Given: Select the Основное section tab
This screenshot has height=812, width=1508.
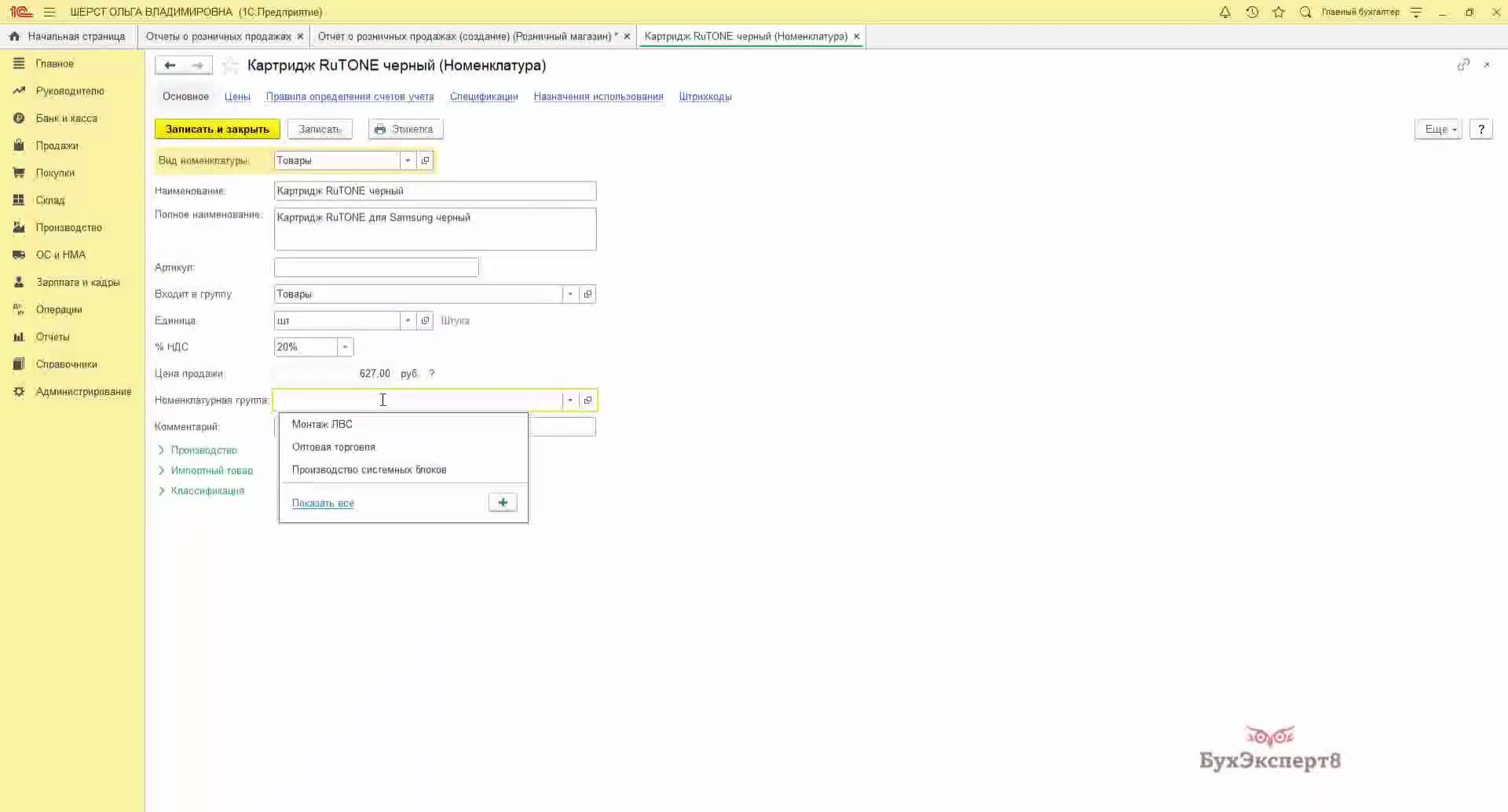Looking at the screenshot, I should 185,97.
